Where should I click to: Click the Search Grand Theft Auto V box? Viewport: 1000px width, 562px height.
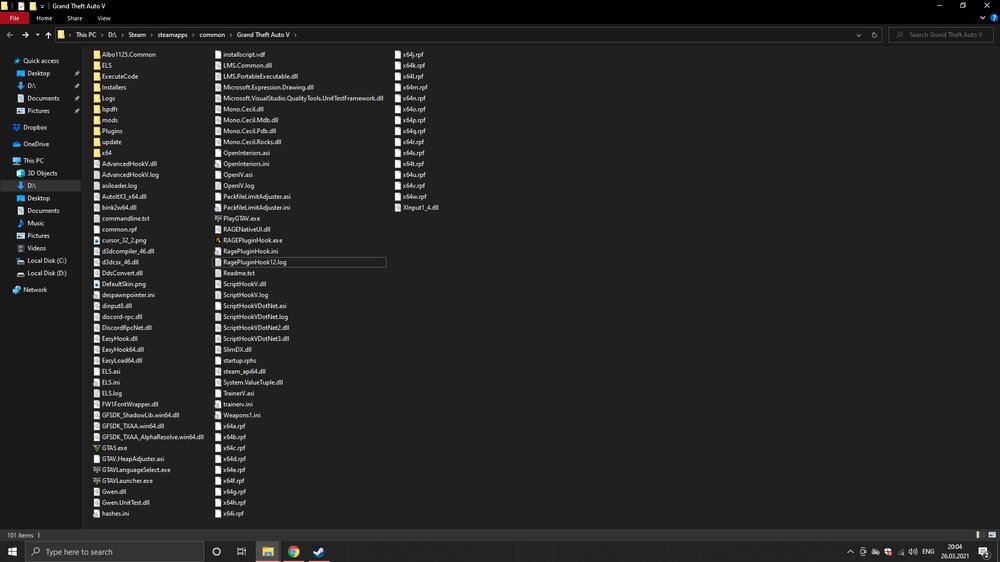pyautogui.click(x=941, y=35)
